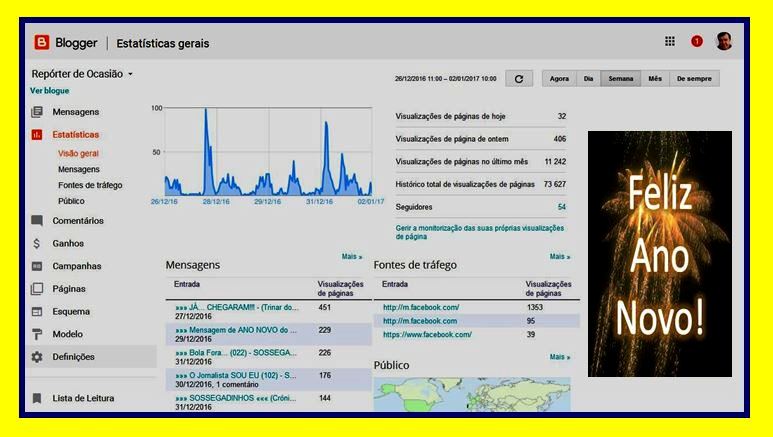Click the Modelo paint roller icon
Viewport: 773px width, 437px height.
click(37, 334)
